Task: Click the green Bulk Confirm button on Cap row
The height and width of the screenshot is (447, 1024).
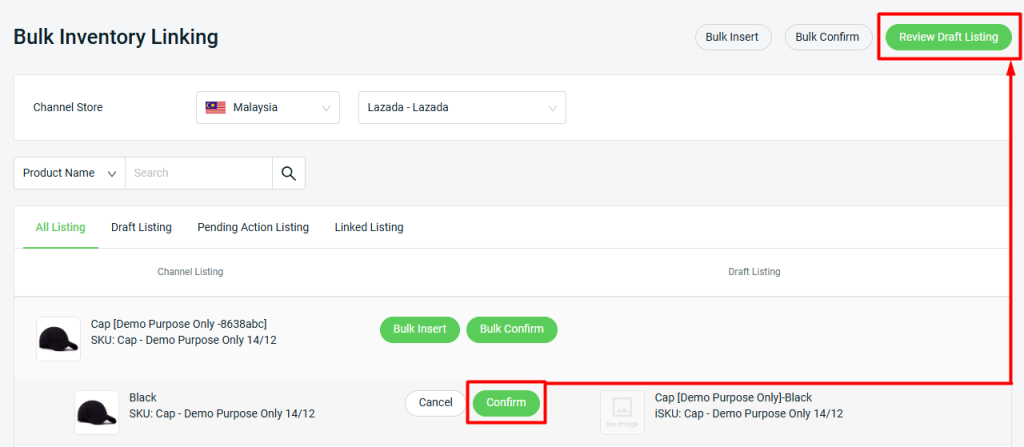Action: click(x=511, y=329)
